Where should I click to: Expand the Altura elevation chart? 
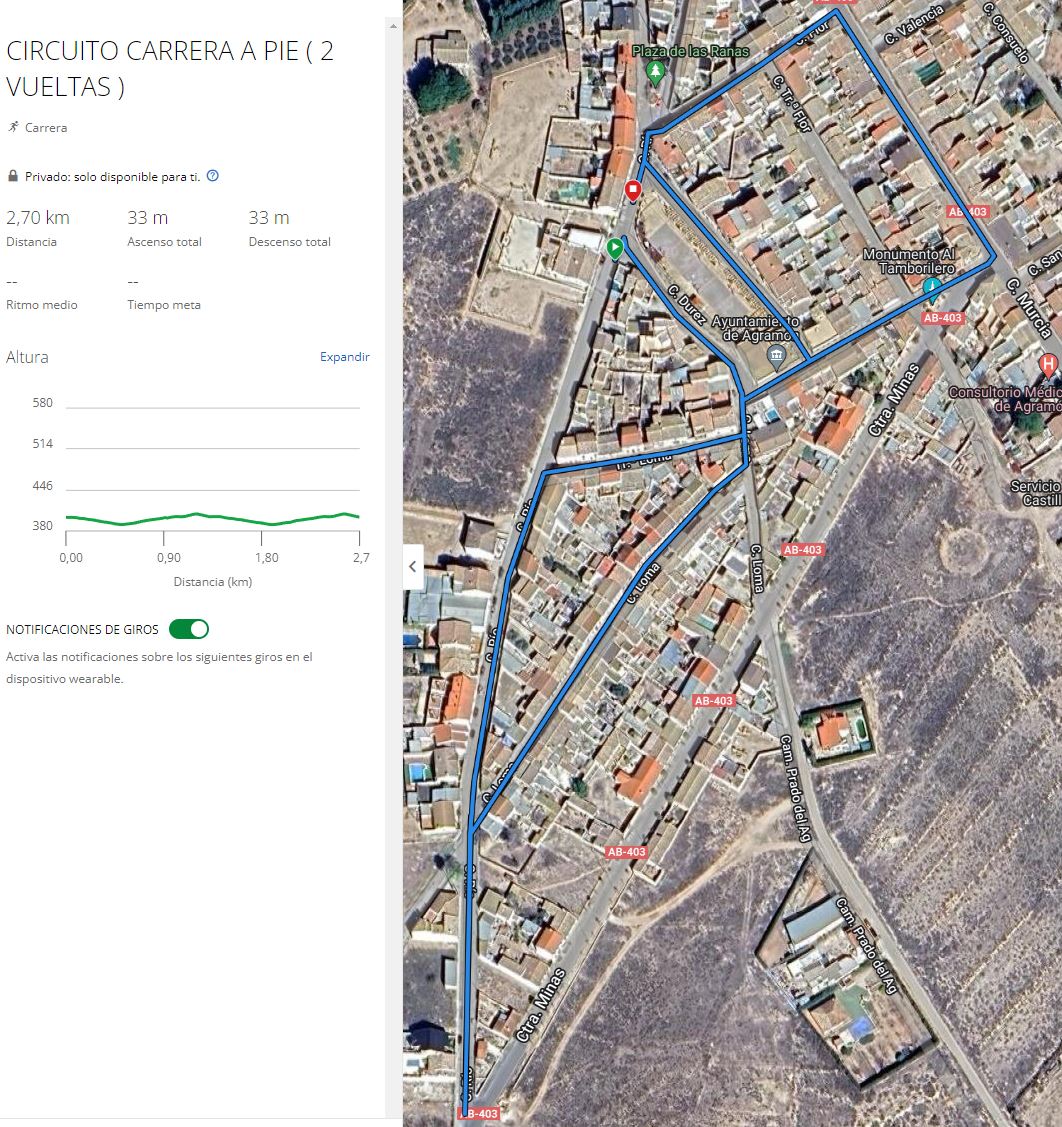[344, 357]
